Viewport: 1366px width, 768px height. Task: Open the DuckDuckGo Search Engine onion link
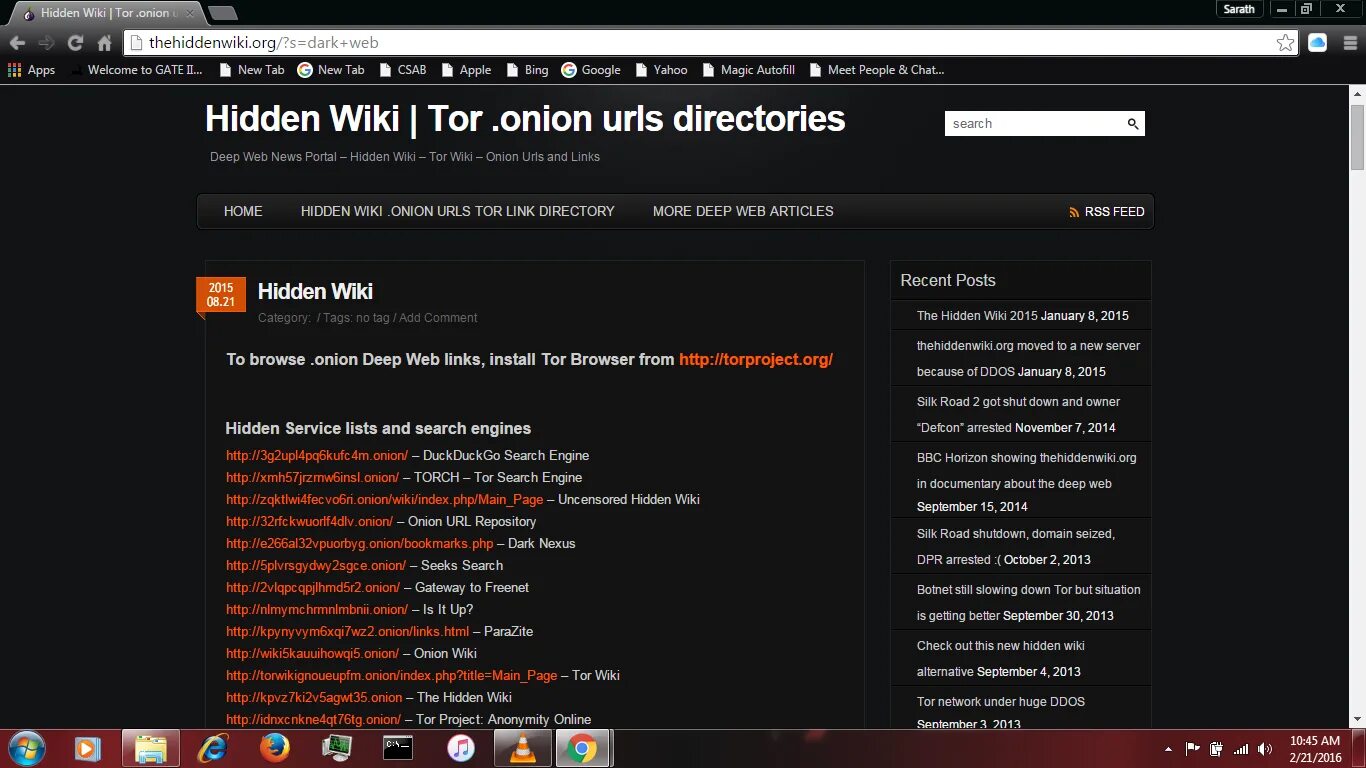(x=317, y=456)
